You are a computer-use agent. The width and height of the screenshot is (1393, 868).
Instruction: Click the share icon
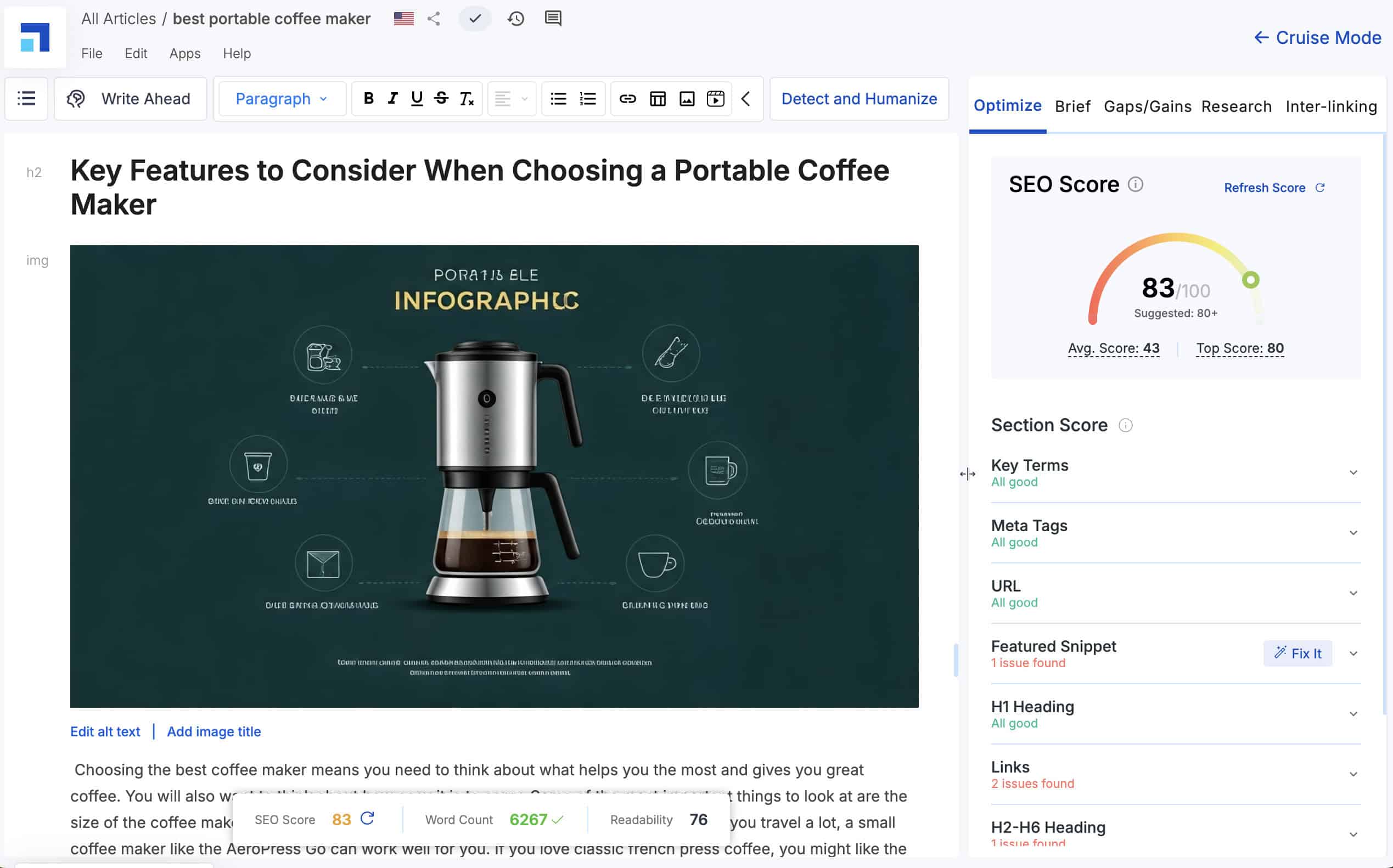434,19
